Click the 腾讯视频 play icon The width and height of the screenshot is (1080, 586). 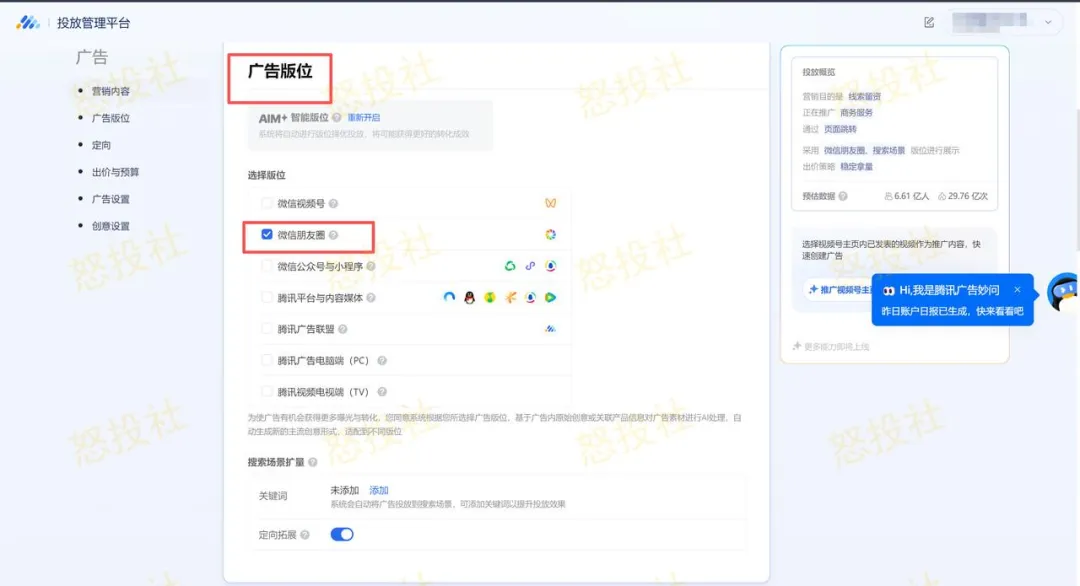pos(550,297)
